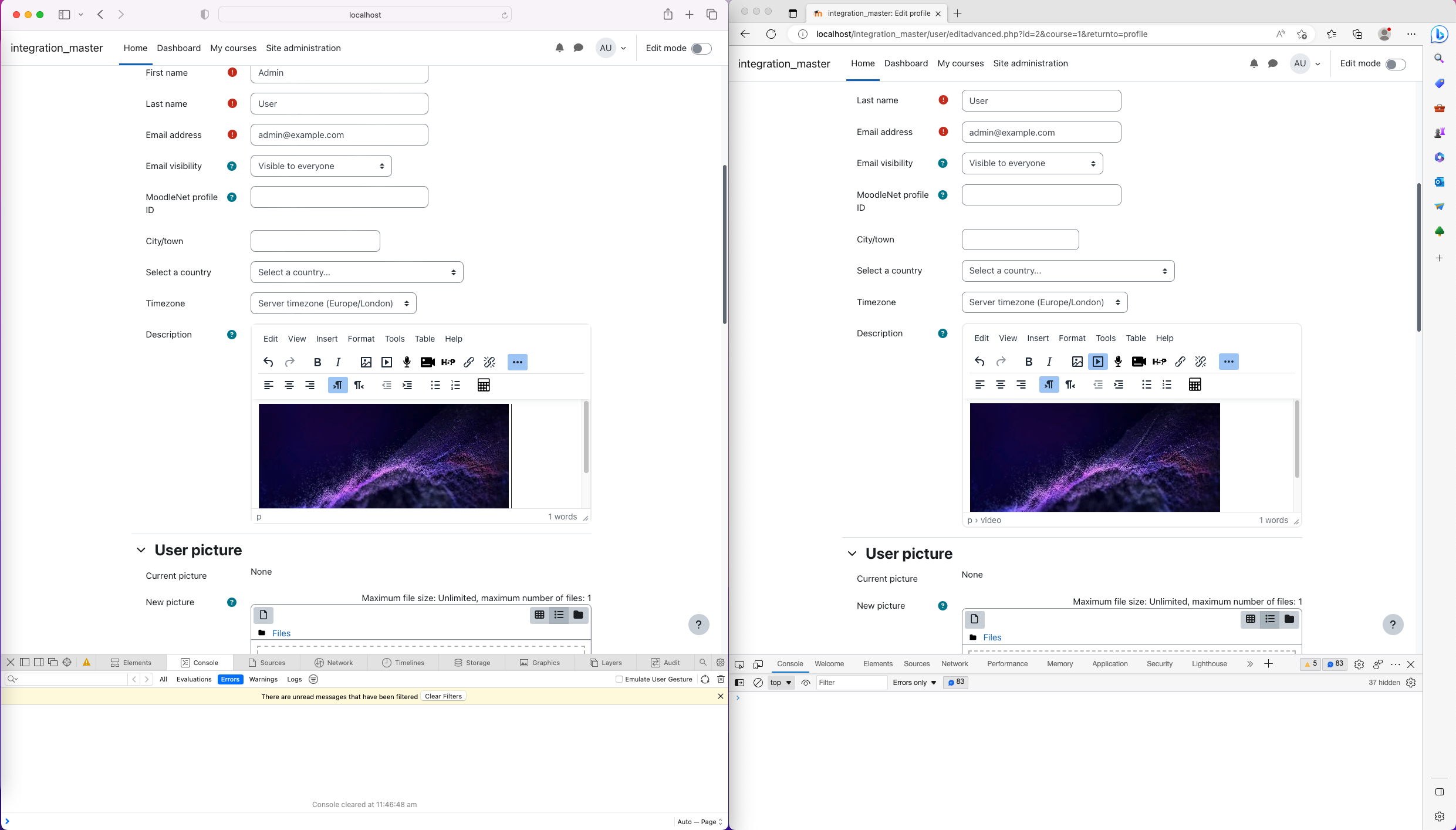Click H5P icon in left editor toolbar
The image size is (1456, 830).
click(x=448, y=362)
